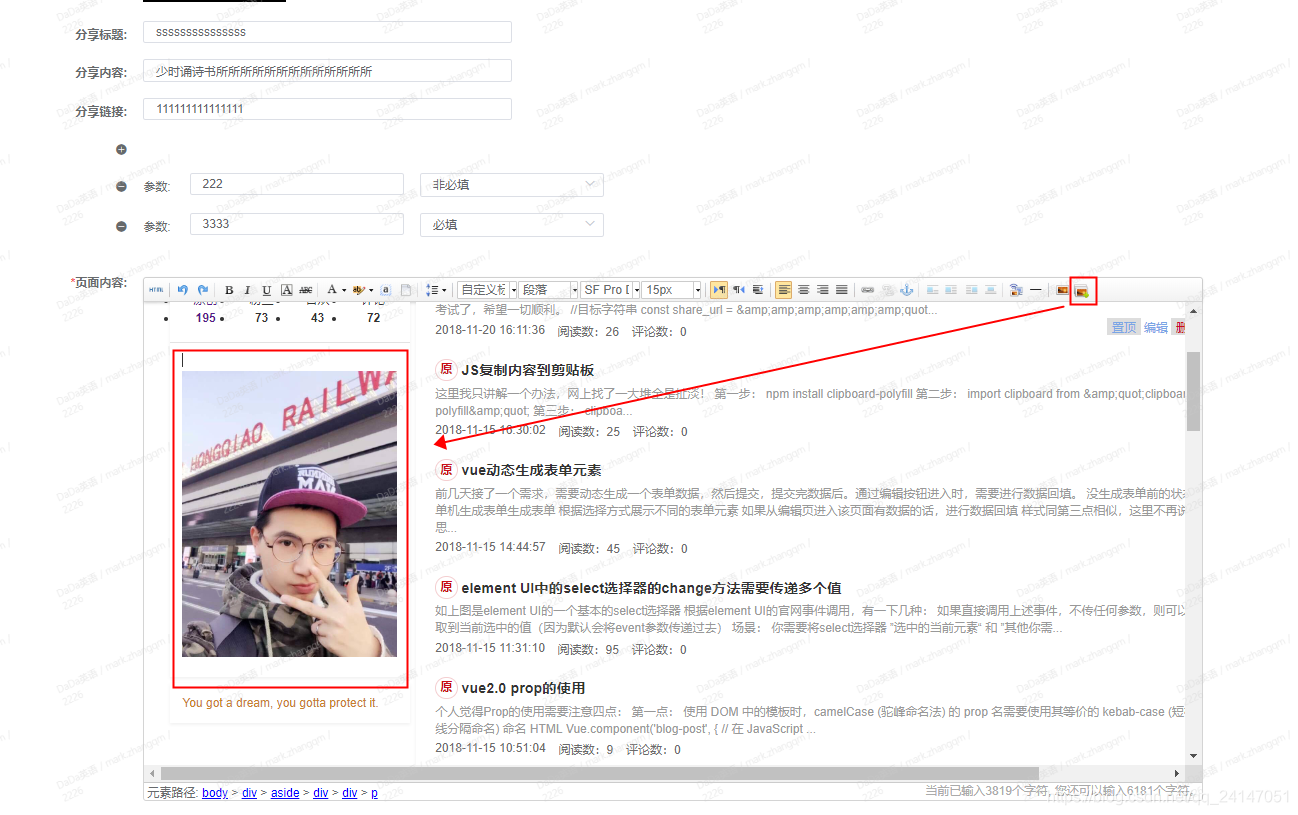Screen dimensions: 1298x815
Task: Select the inserted photo in editor
Action: click(289, 514)
